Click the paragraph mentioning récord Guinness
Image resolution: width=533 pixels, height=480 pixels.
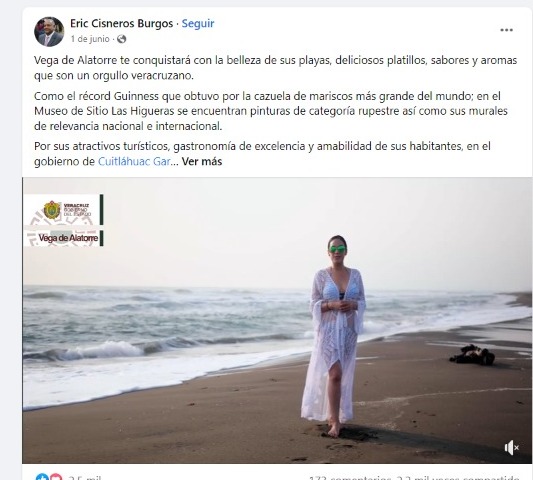point(271,111)
